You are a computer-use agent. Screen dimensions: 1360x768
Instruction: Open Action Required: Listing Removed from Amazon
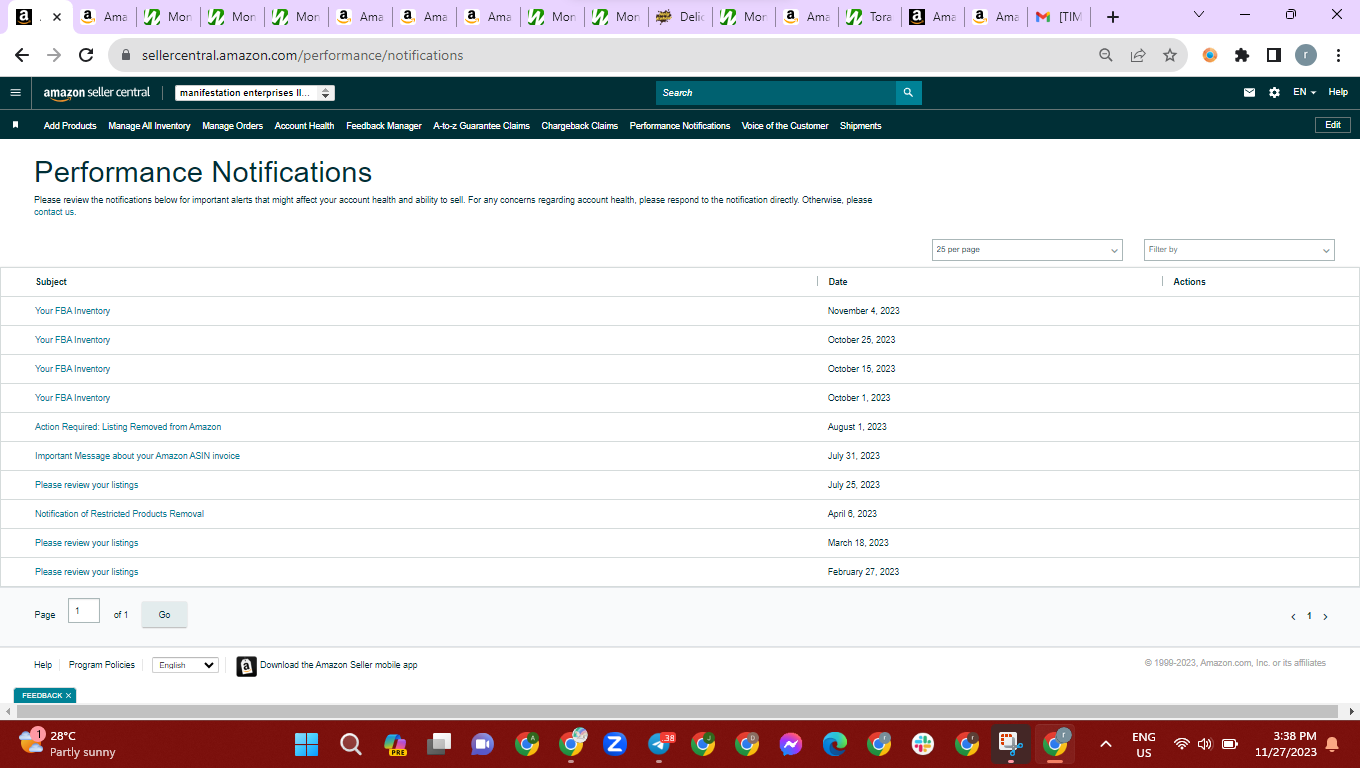pyautogui.click(x=128, y=427)
